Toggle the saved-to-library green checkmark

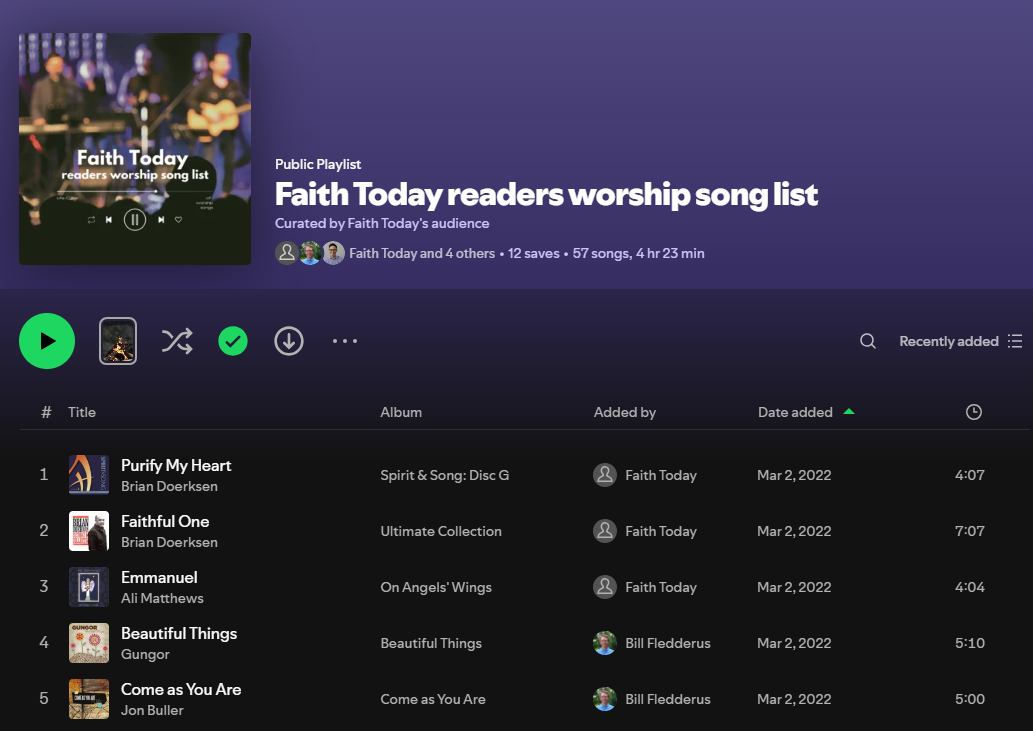pos(233,341)
